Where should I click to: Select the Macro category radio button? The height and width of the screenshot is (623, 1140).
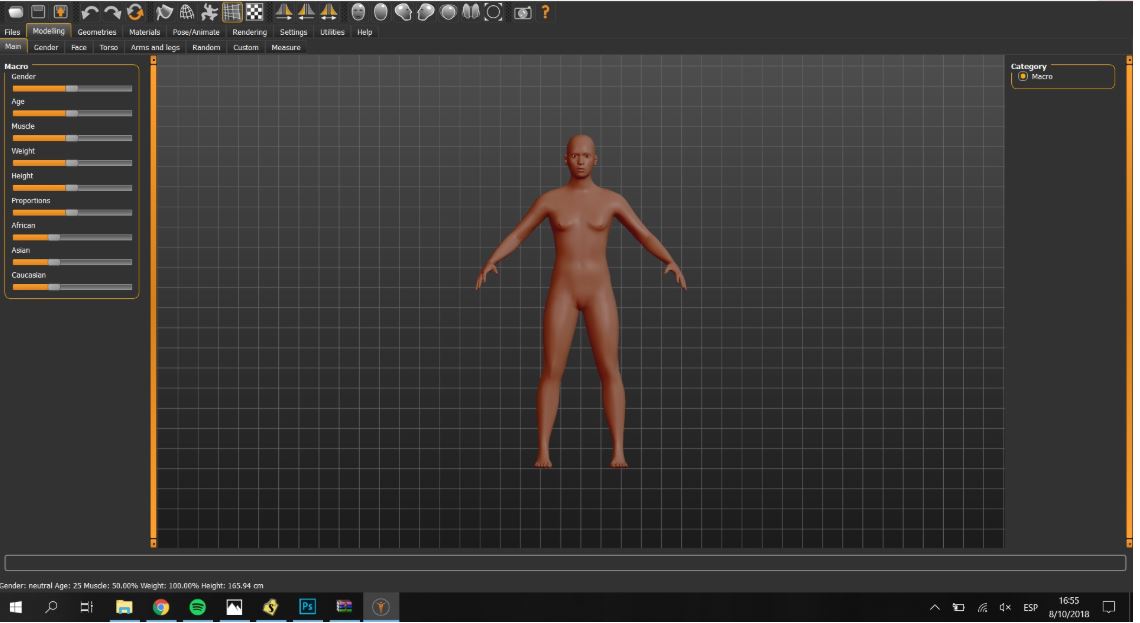pyautogui.click(x=1023, y=77)
